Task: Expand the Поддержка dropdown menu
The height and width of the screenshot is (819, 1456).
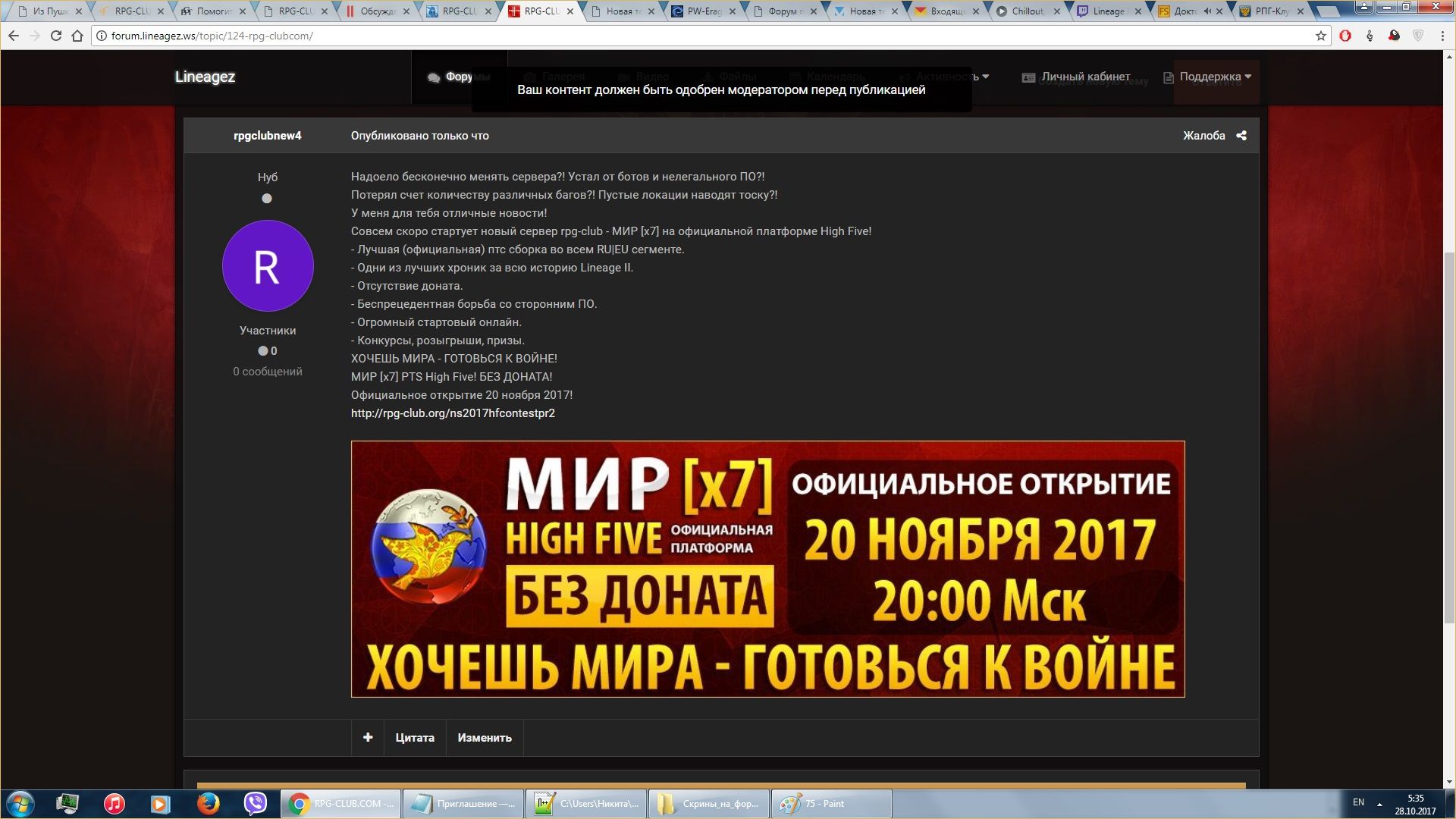Action: coord(1215,77)
